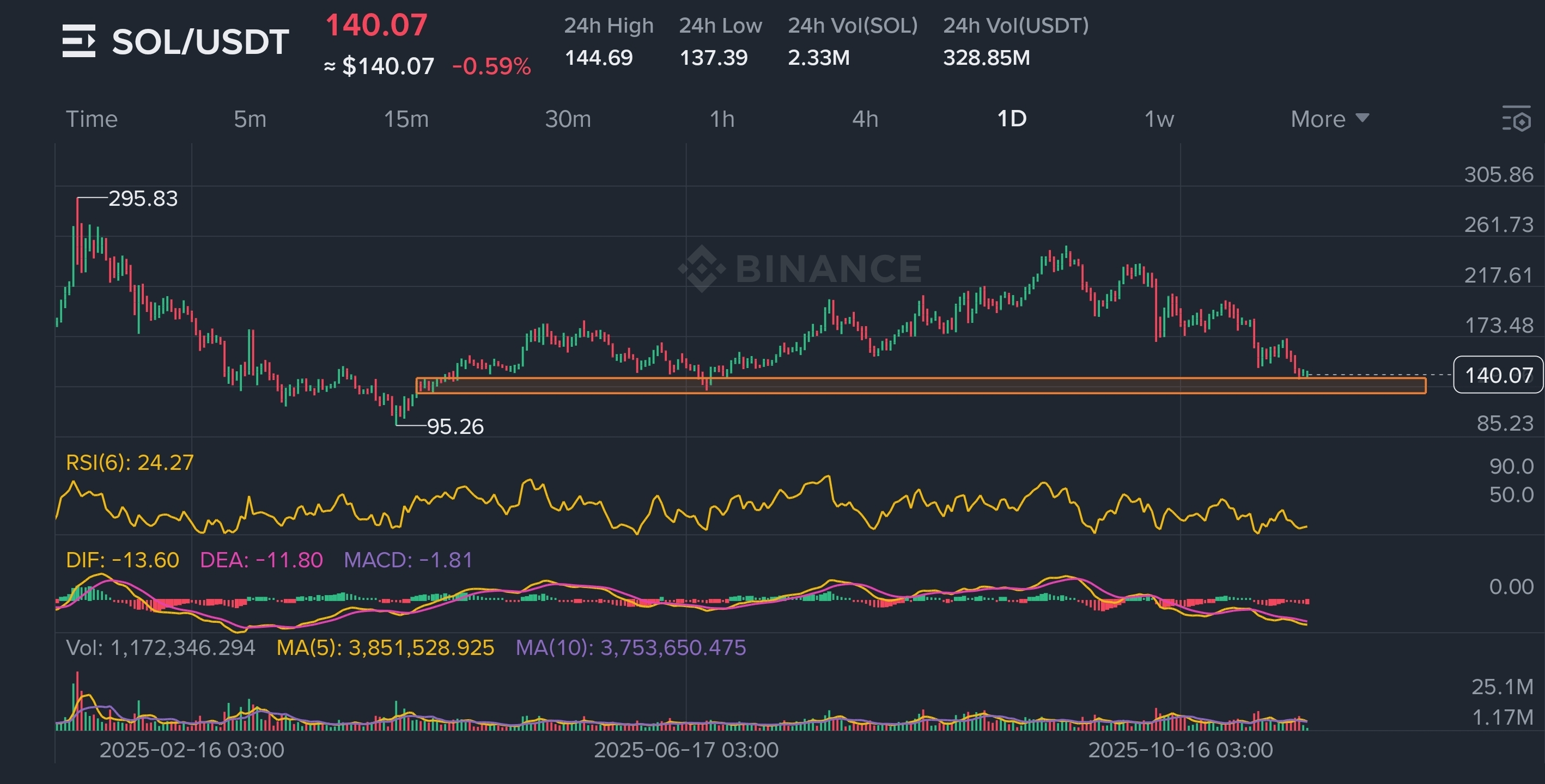Click the SOL/USDT pair name
The image size is (1545, 784).
(200, 42)
